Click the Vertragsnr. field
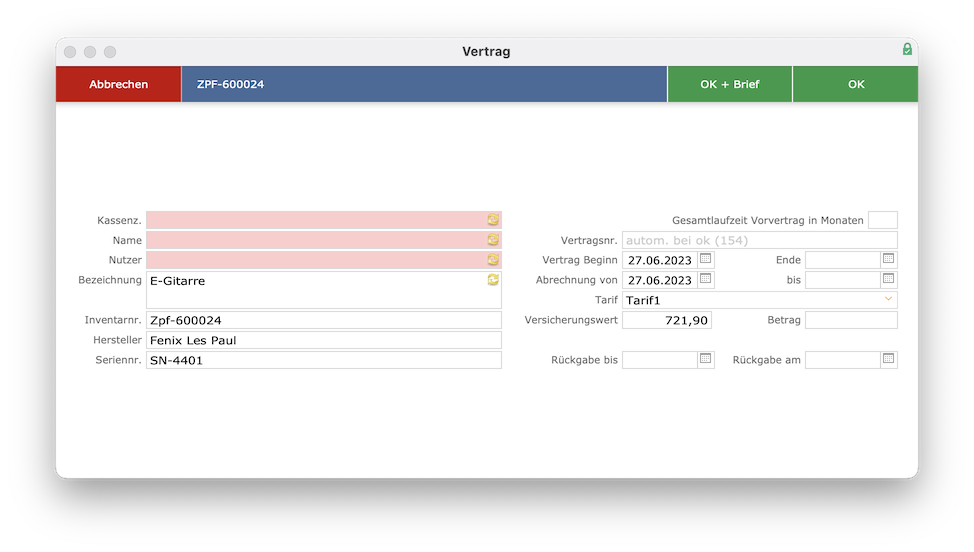This screenshot has height=552, width=974. pos(760,240)
